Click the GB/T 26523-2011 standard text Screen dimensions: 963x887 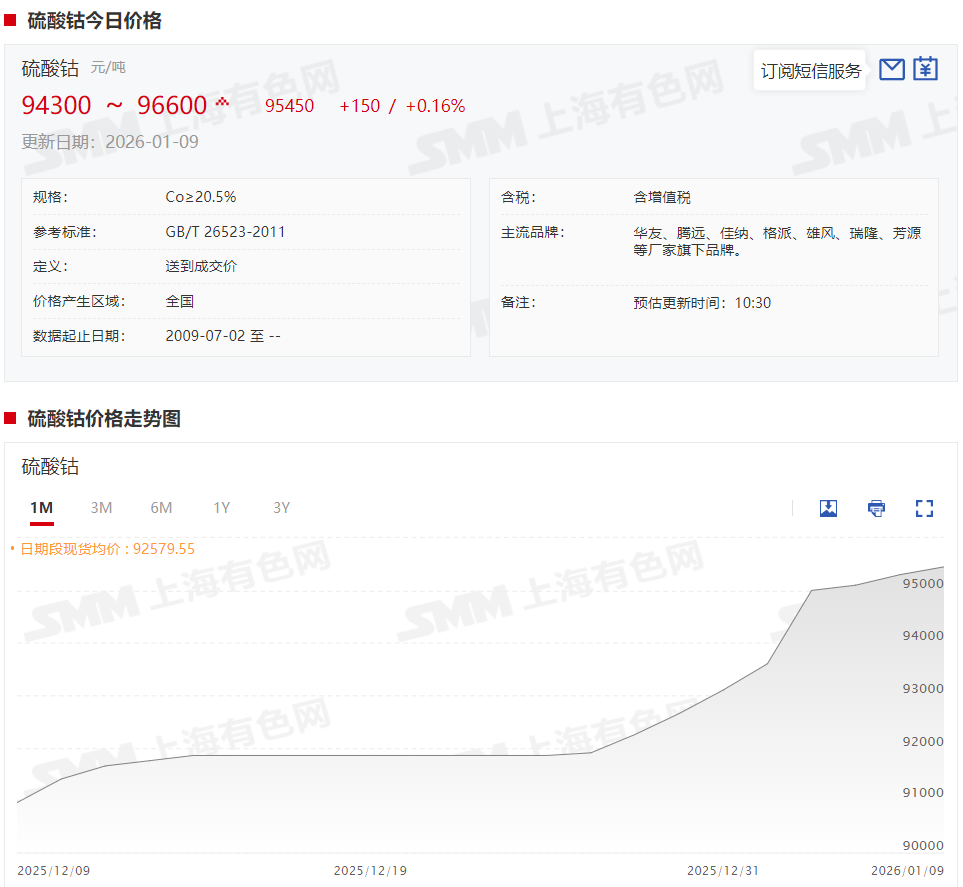click(225, 232)
